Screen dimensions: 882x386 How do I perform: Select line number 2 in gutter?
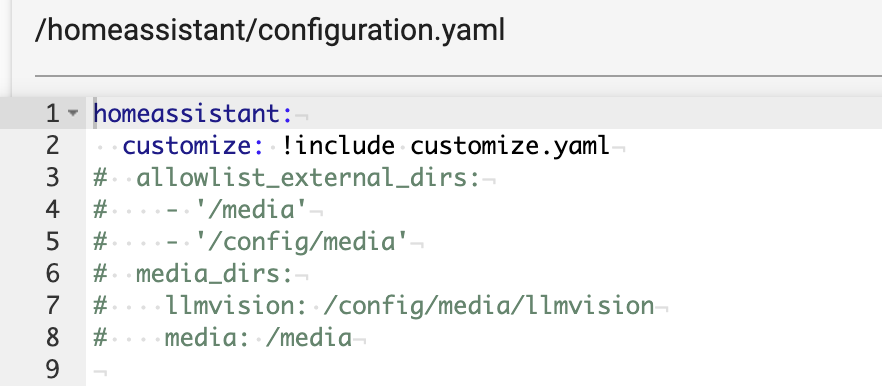tap(52, 146)
